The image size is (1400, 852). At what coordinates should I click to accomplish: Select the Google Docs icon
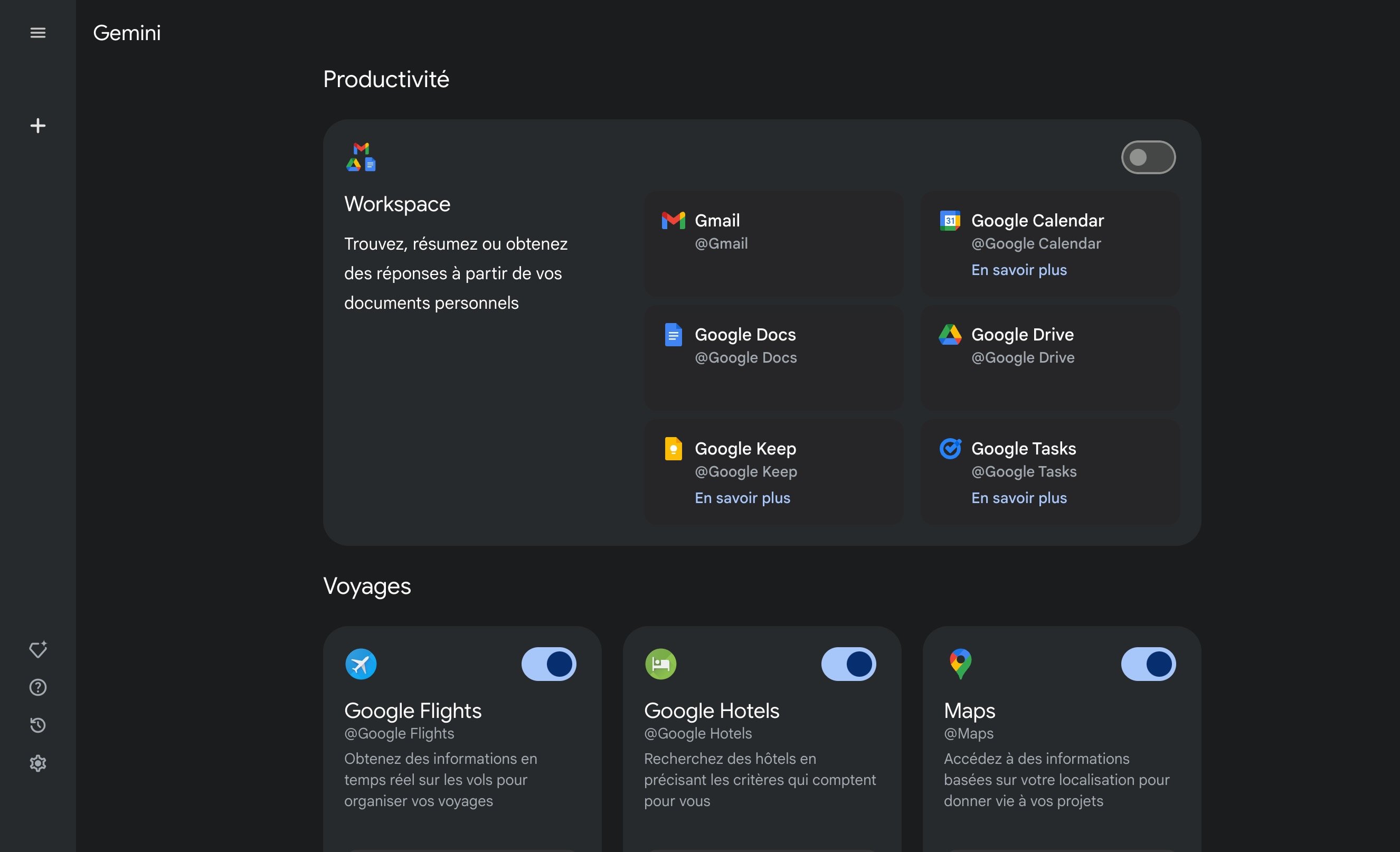[x=673, y=335]
